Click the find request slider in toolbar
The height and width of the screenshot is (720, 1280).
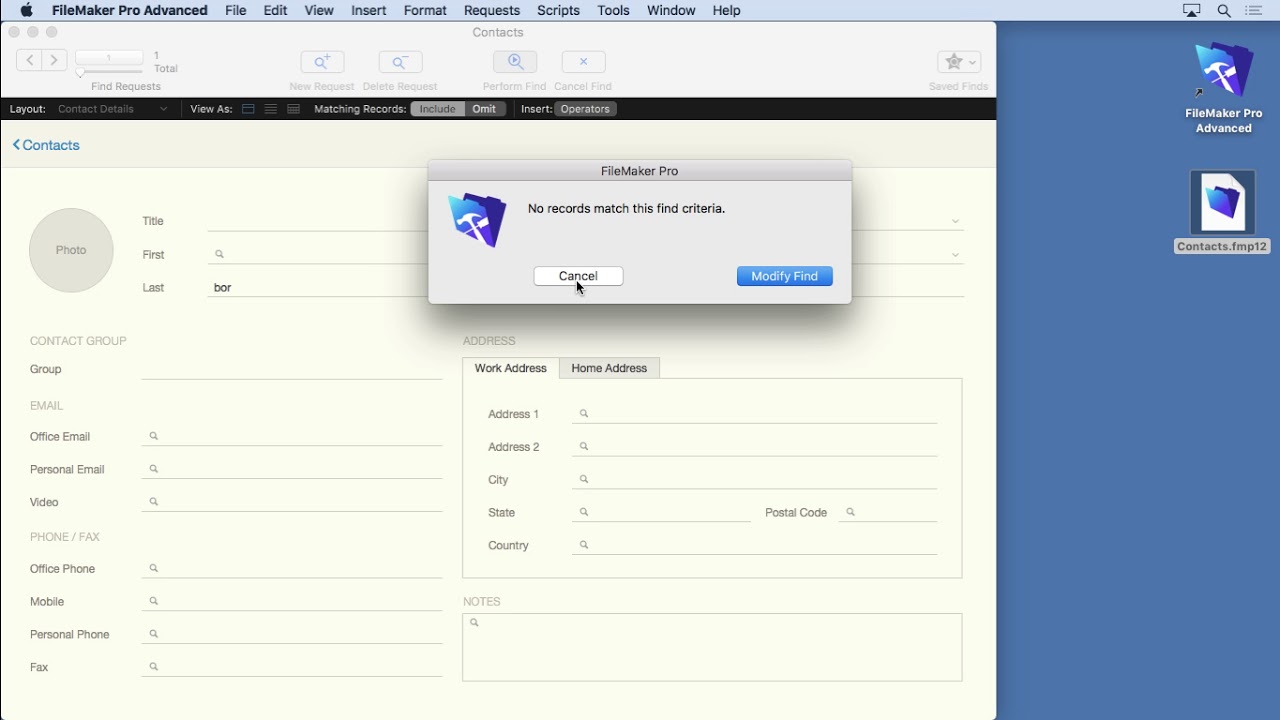point(108,74)
